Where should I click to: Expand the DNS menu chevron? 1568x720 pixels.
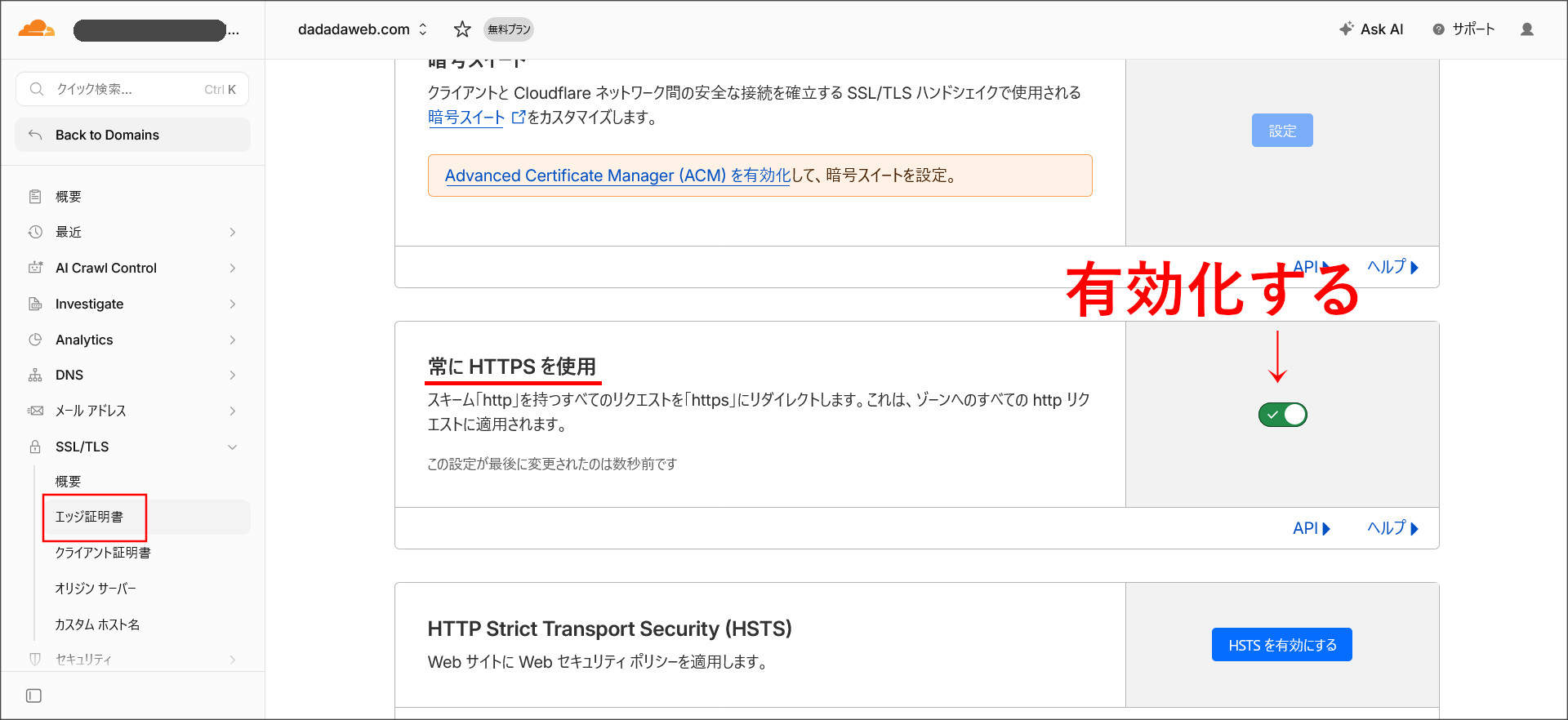233,375
